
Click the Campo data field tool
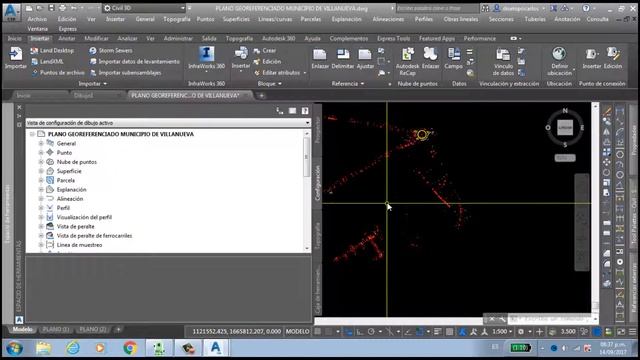point(453,58)
